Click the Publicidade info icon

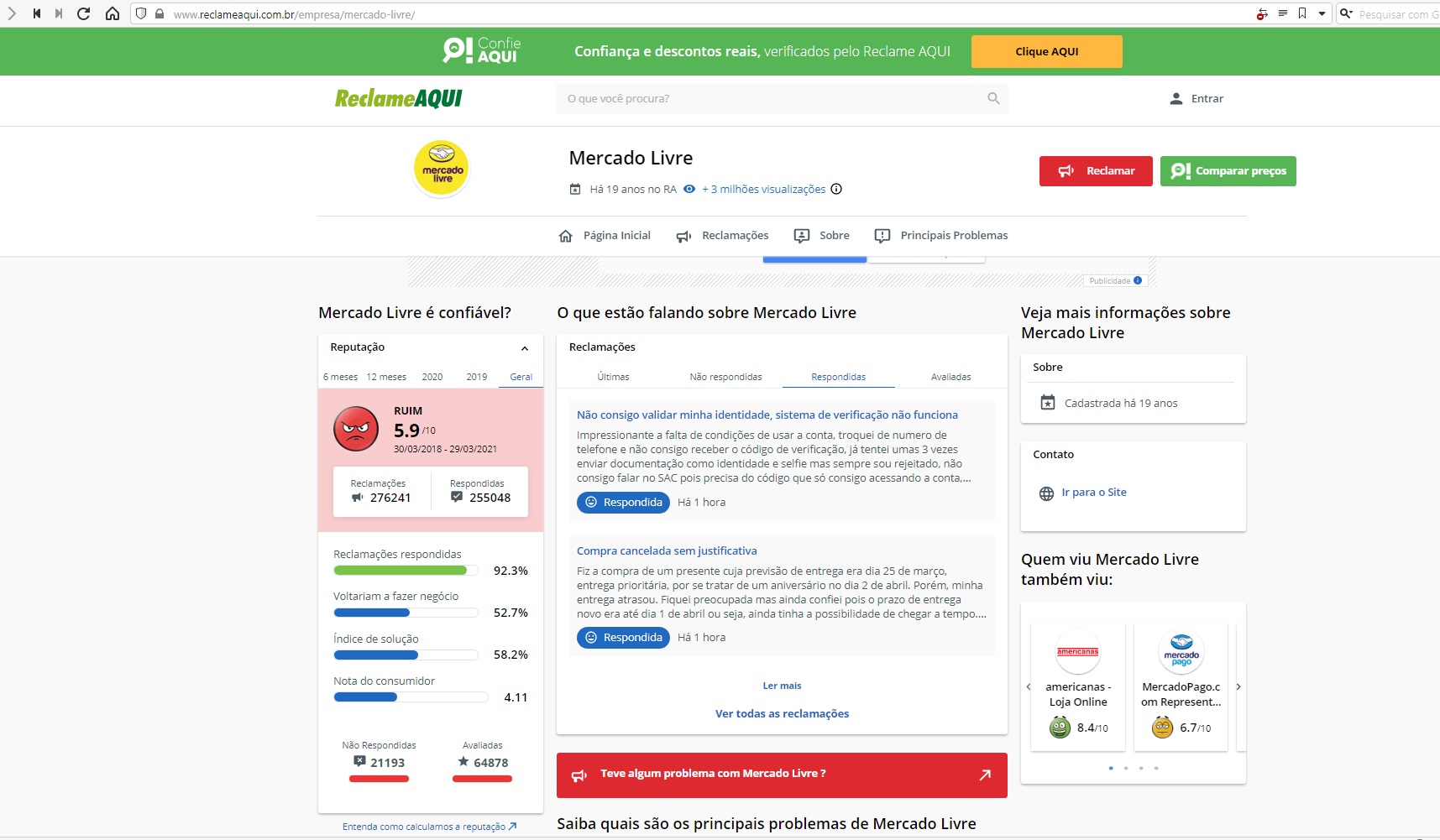tap(1138, 280)
